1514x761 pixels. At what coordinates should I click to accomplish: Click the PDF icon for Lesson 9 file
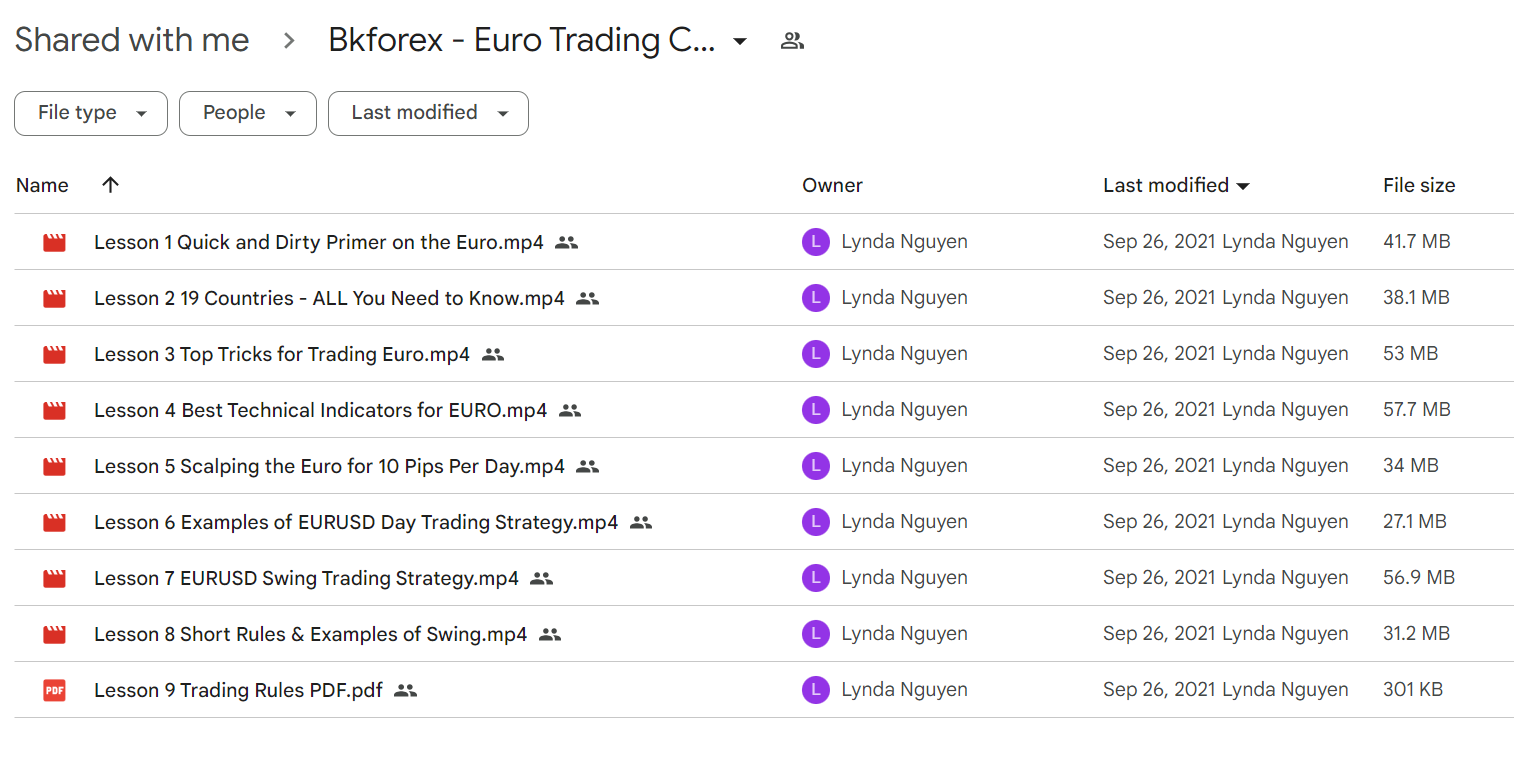(54, 690)
